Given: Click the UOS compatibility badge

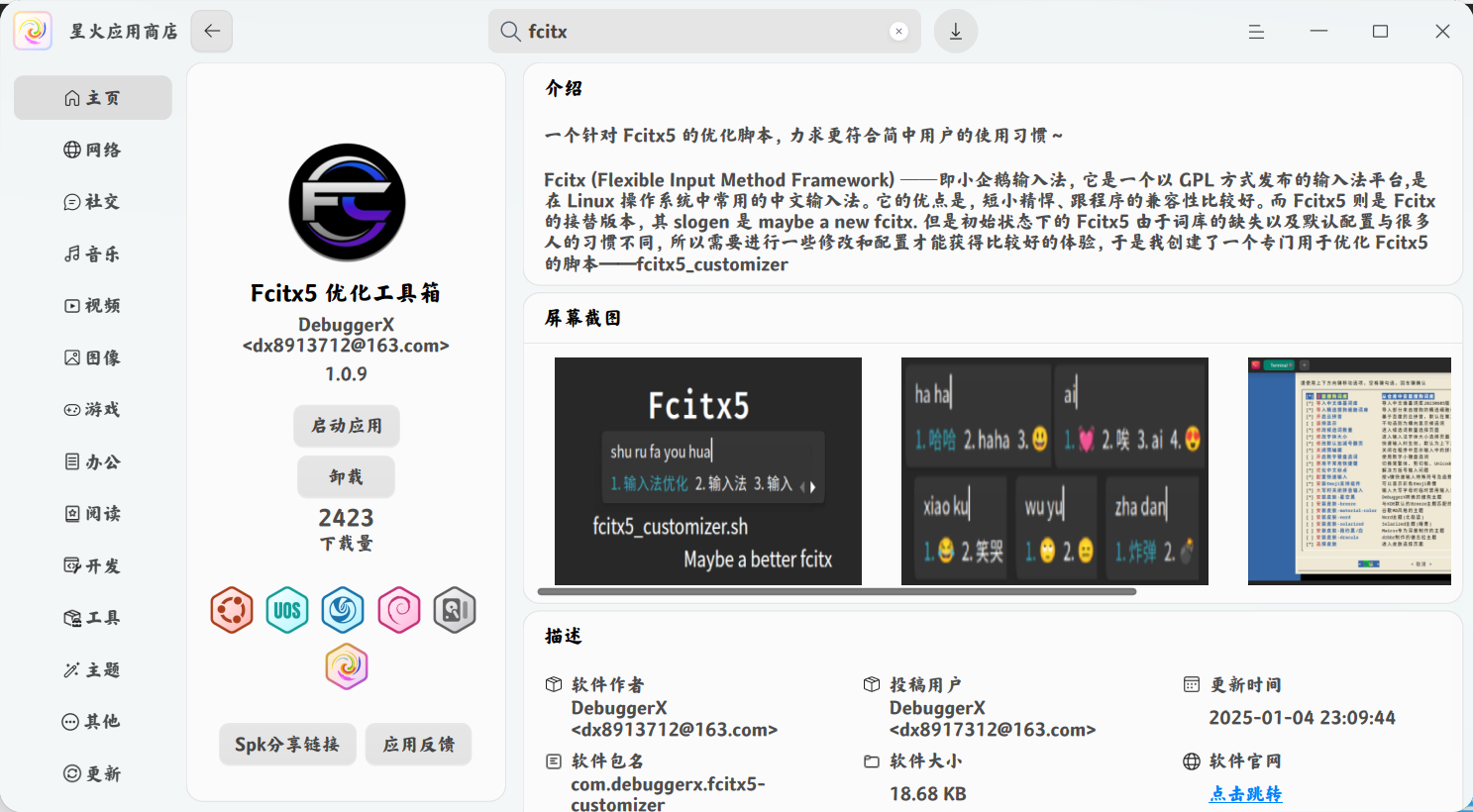Looking at the screenshot, I should pos(287,610).
